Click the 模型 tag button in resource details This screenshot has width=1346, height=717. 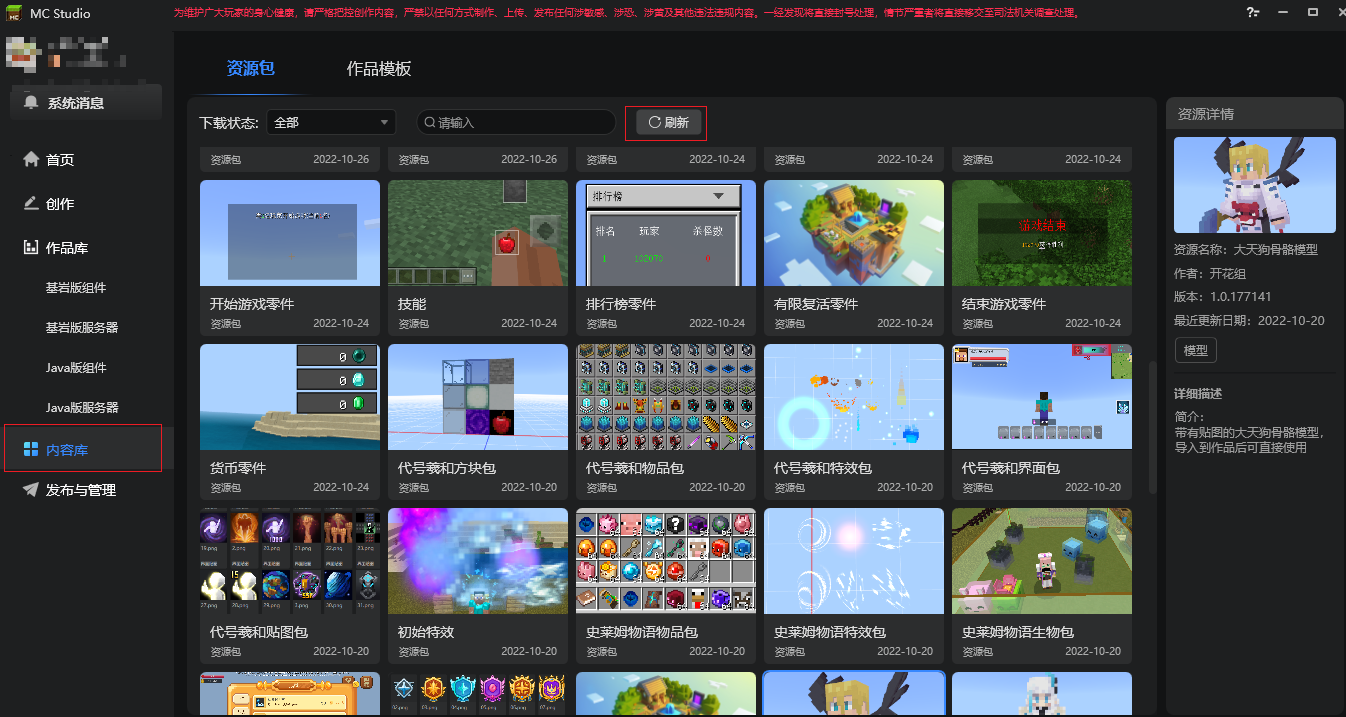[1195, 350]
